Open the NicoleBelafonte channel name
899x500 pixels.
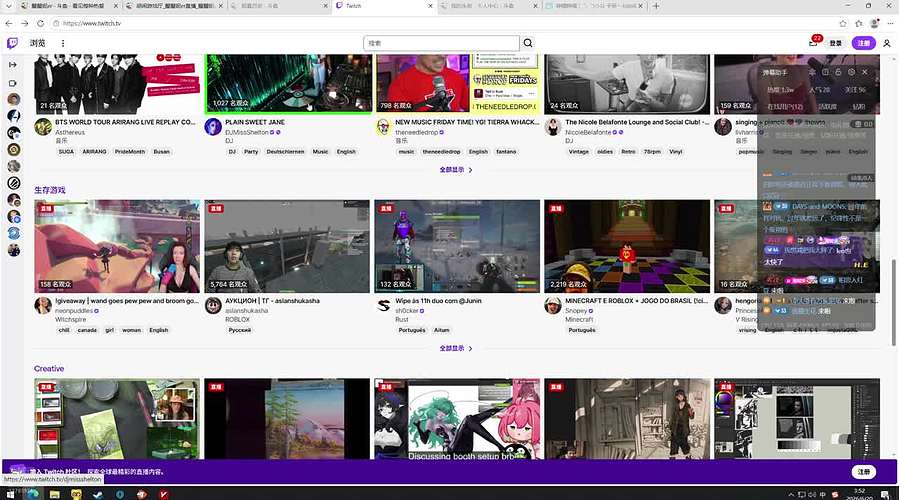point(588,132)
